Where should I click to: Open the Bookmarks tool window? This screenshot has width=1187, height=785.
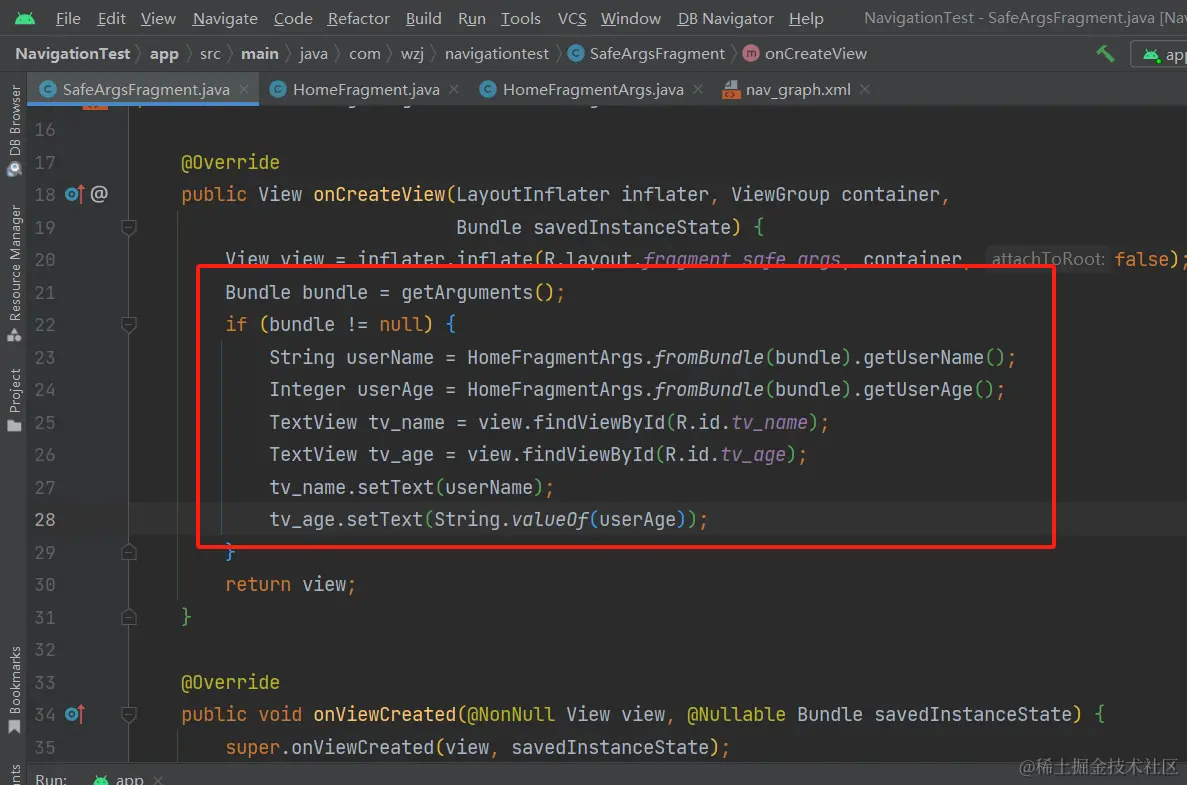[x=14, y=690]
